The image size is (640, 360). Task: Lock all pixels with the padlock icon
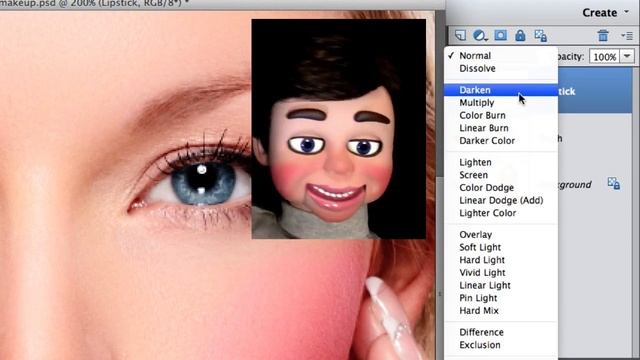coord(520,36)
